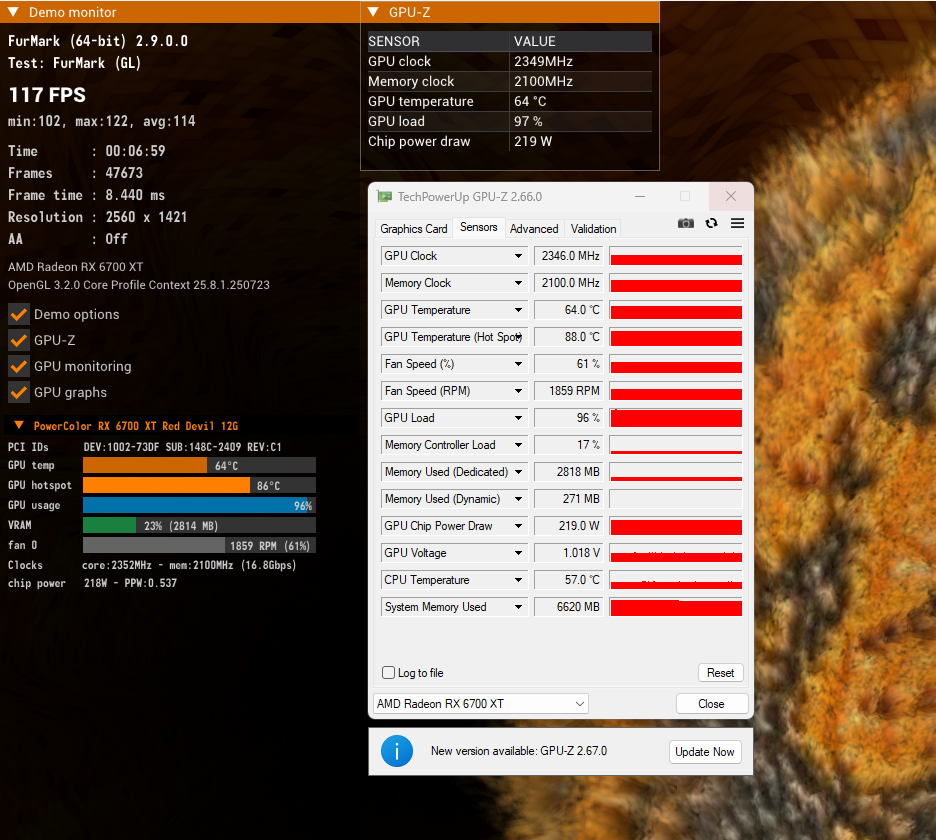
Task: Open the Advanced tab
Action: point(534,229)
